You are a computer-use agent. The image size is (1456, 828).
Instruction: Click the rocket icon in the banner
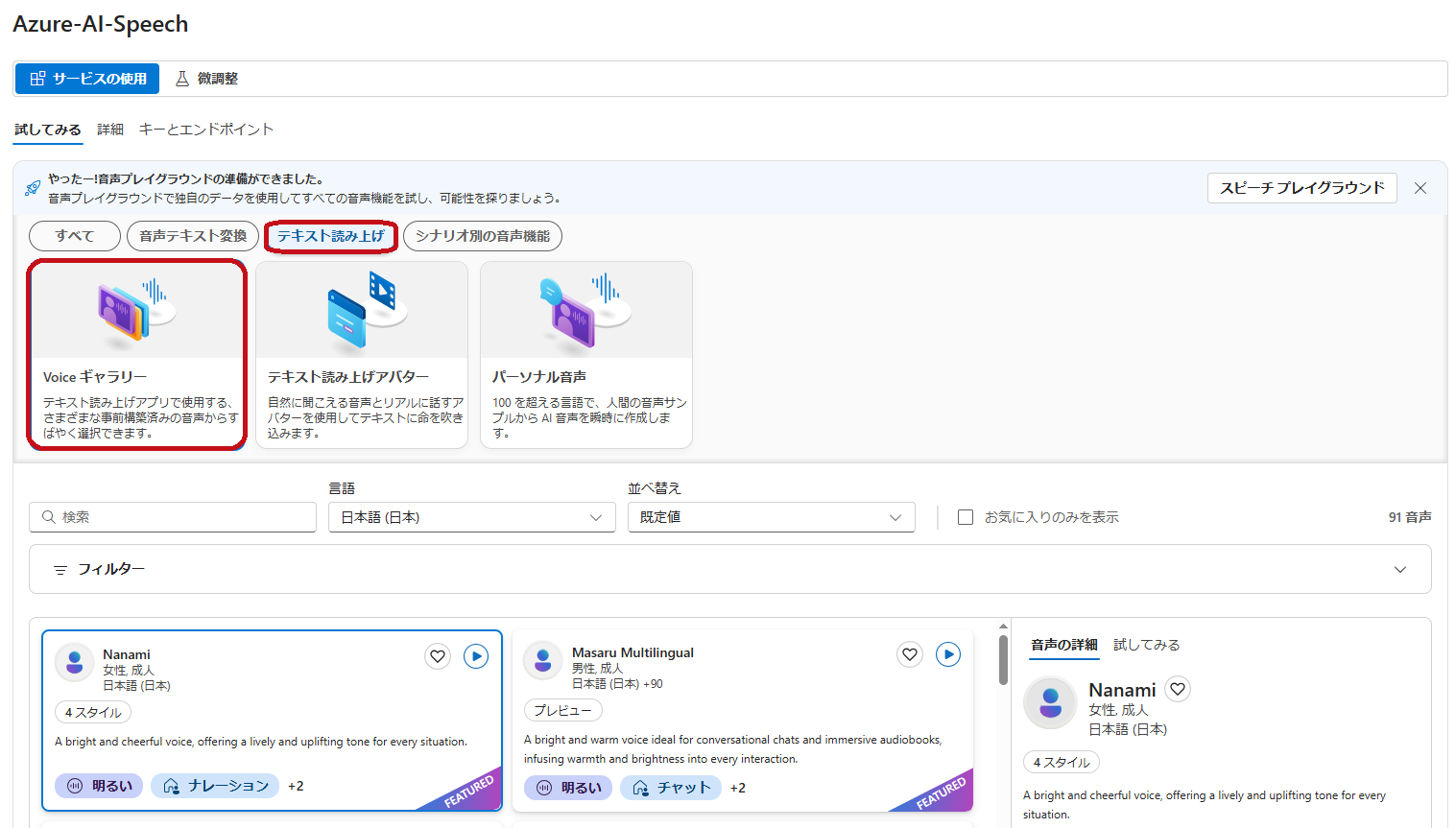pos(33,187)
